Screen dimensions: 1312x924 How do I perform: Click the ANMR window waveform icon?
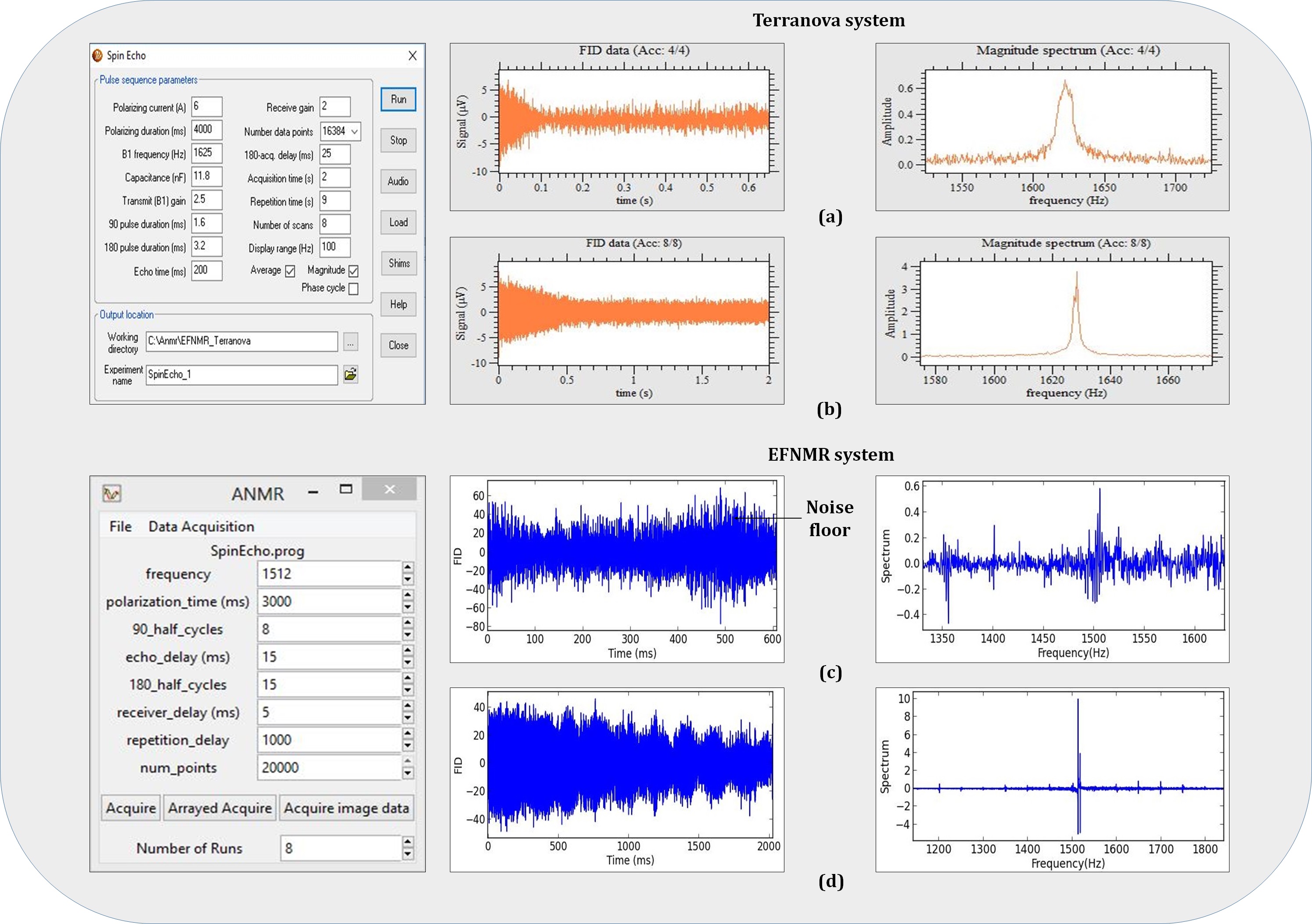click(x=112, y=494)
